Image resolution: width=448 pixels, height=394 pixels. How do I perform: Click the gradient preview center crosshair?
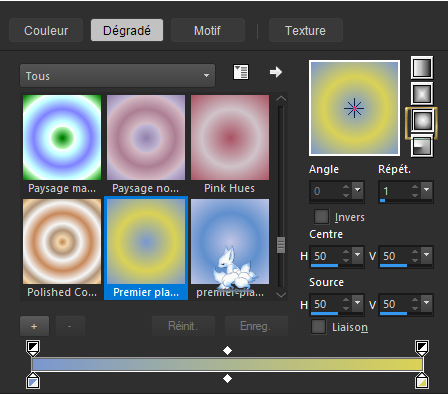click(354, 108)
